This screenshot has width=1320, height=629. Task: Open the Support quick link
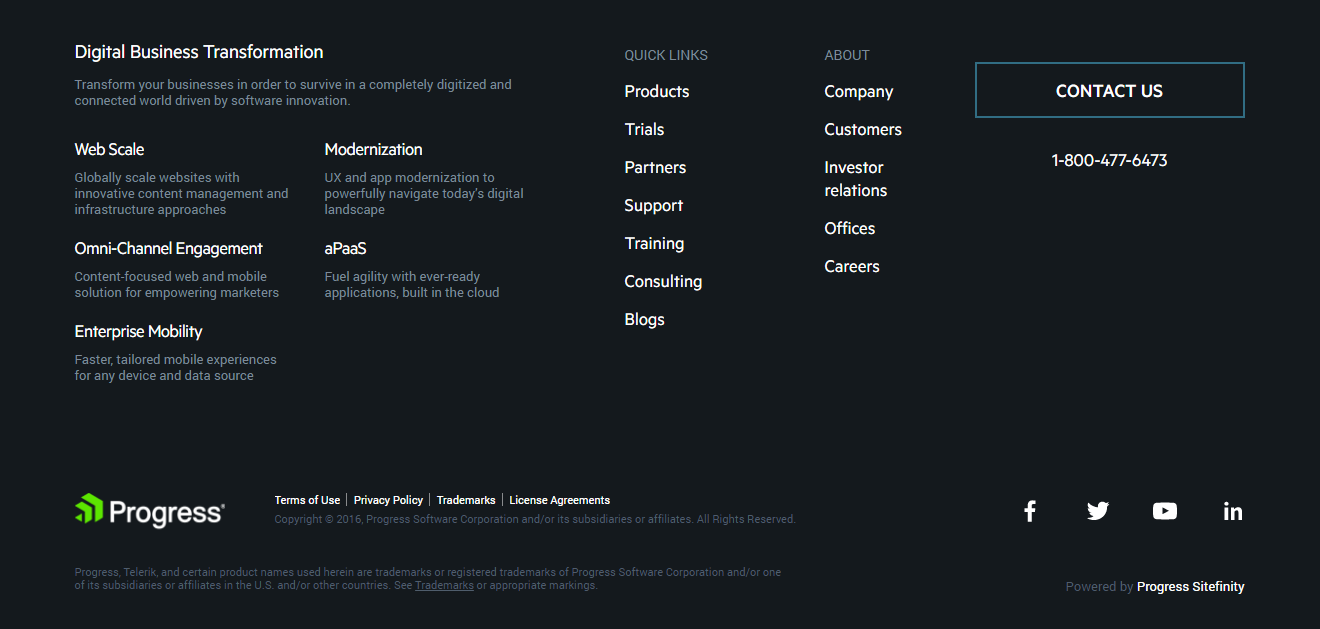pyautogui.click(x=653, y=205)
